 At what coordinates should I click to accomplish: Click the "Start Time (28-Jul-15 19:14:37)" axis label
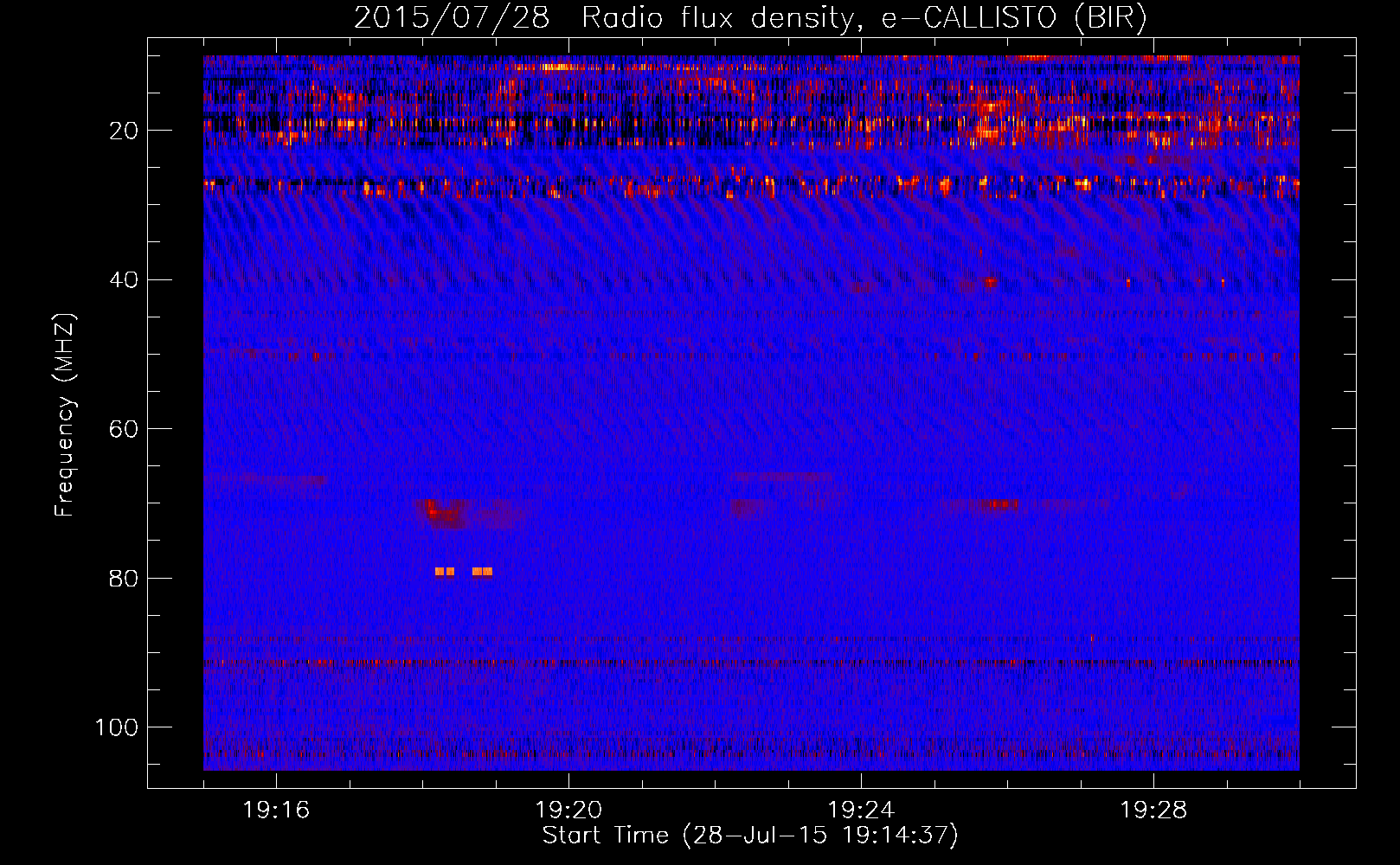coord(750,836)
